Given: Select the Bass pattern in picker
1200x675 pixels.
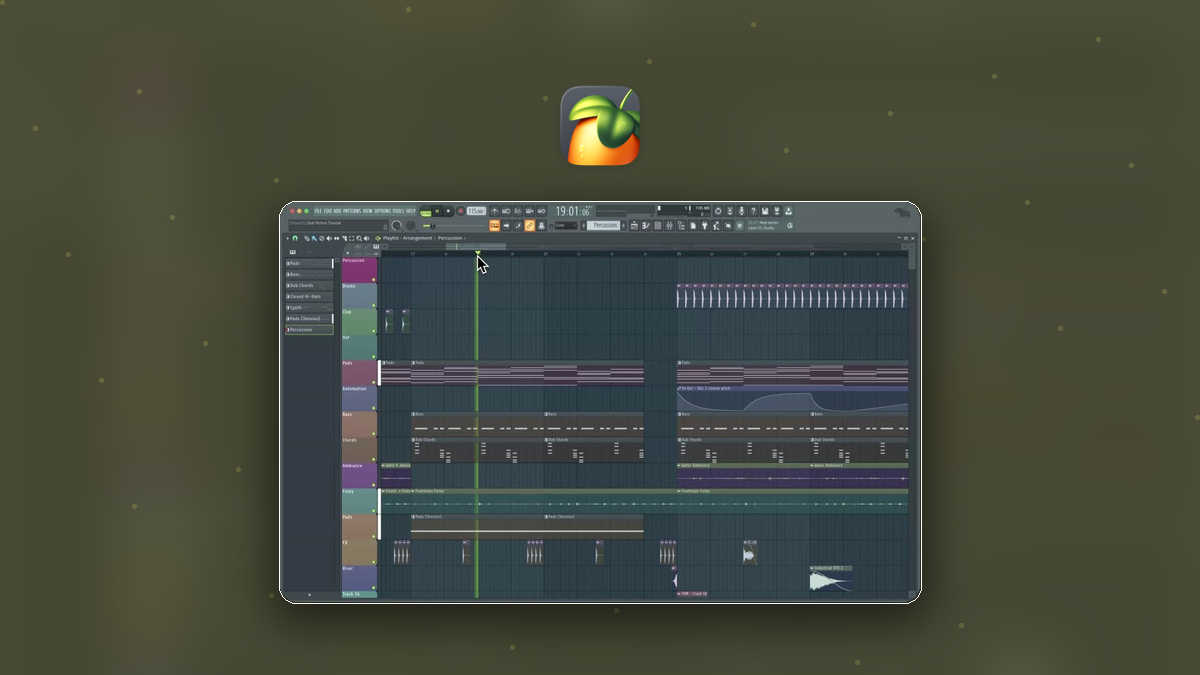Looking at the screenshot, I should 309,274.
